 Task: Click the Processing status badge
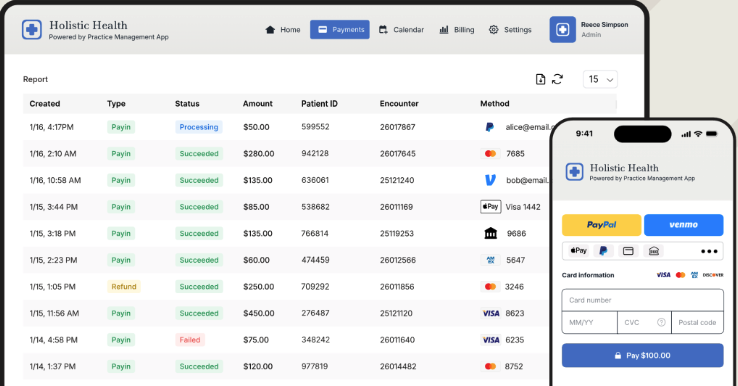199,127
